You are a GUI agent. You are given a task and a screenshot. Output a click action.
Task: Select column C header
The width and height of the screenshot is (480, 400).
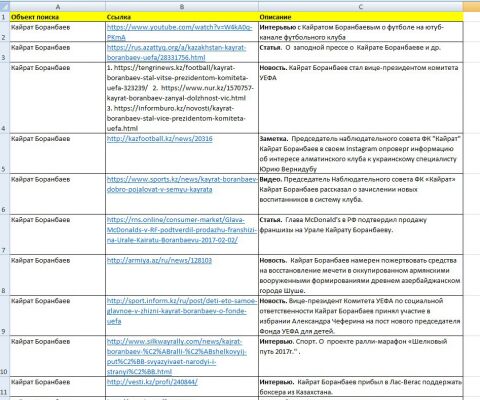coord(361,7)
